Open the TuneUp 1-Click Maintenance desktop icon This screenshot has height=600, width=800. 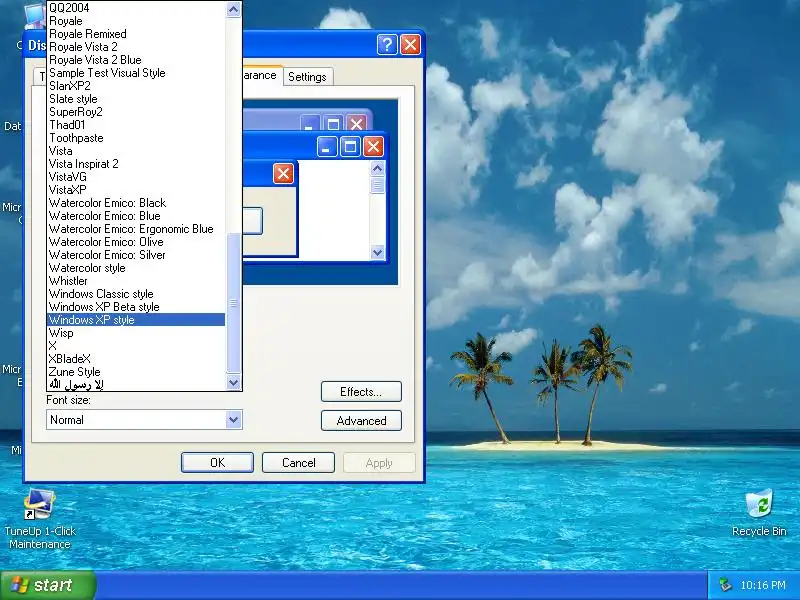40,518
